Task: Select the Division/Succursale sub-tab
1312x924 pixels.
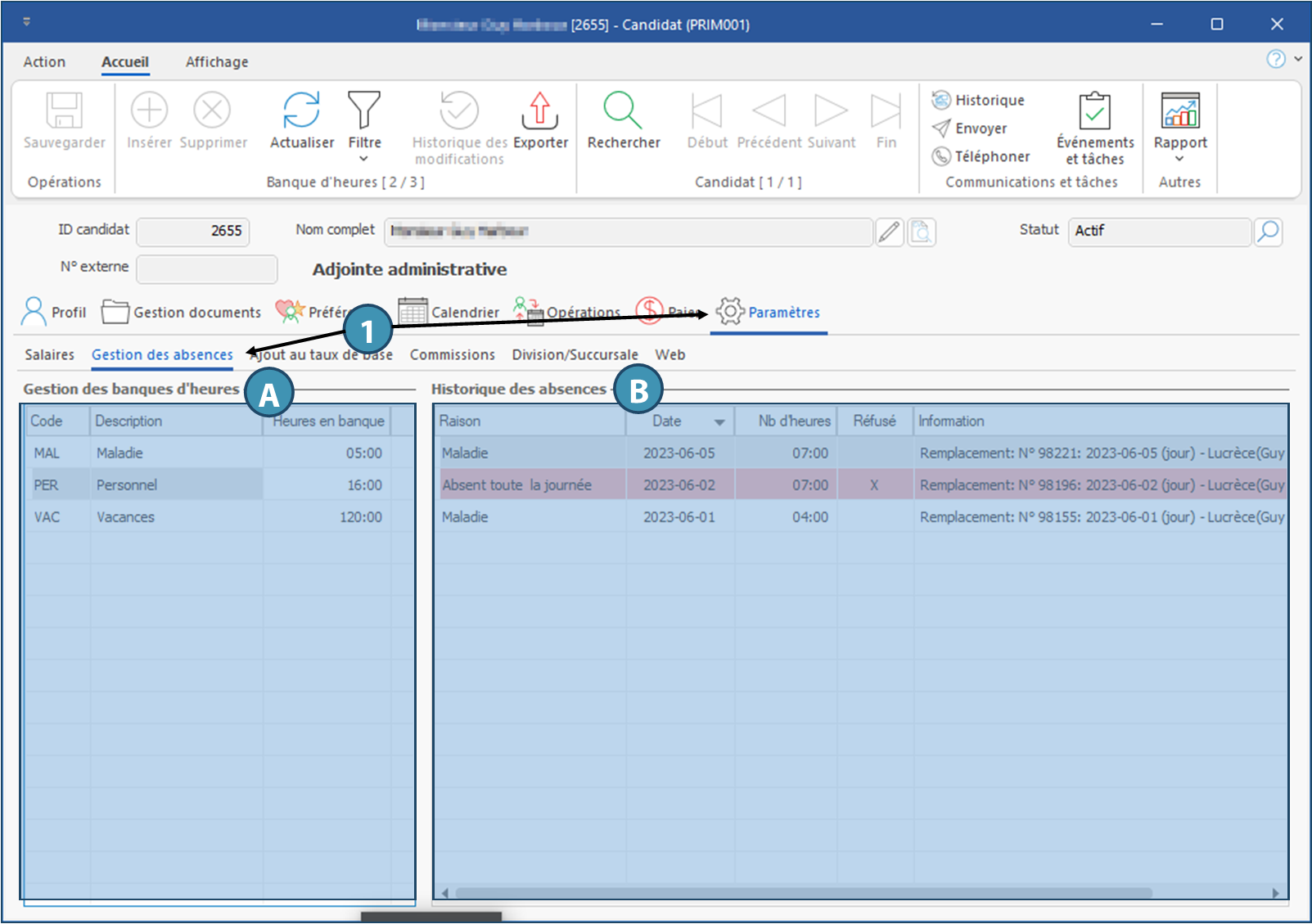Action: tap(575, 354)
